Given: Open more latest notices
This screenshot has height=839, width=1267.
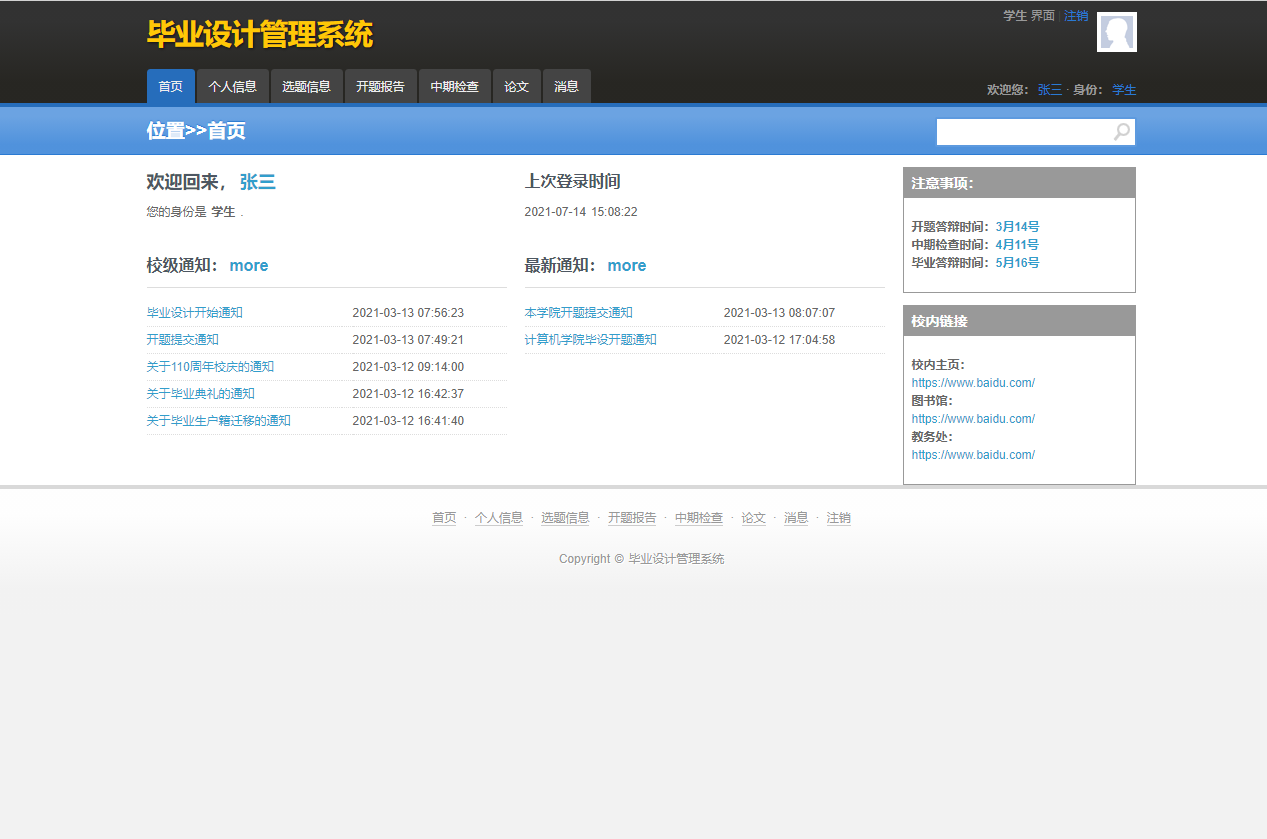Looking at the screenshot, I should 626,265.
